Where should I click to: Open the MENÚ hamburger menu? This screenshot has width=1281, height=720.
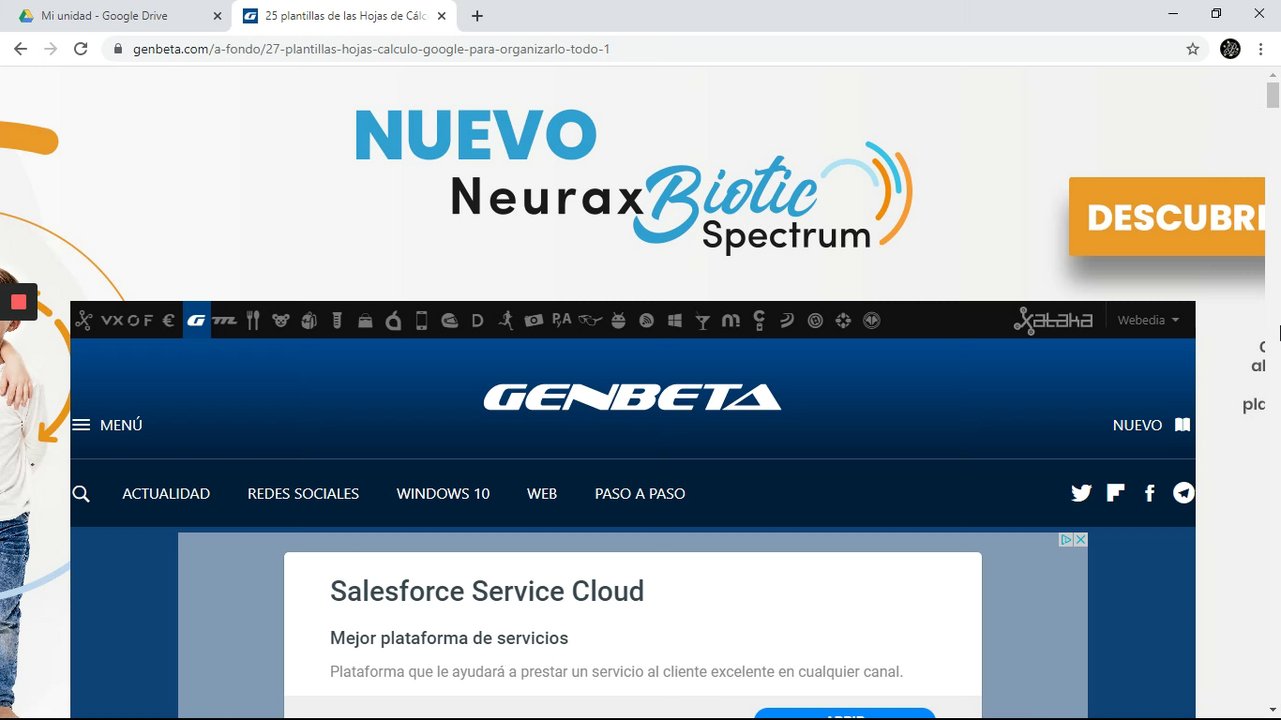[107, 425]
